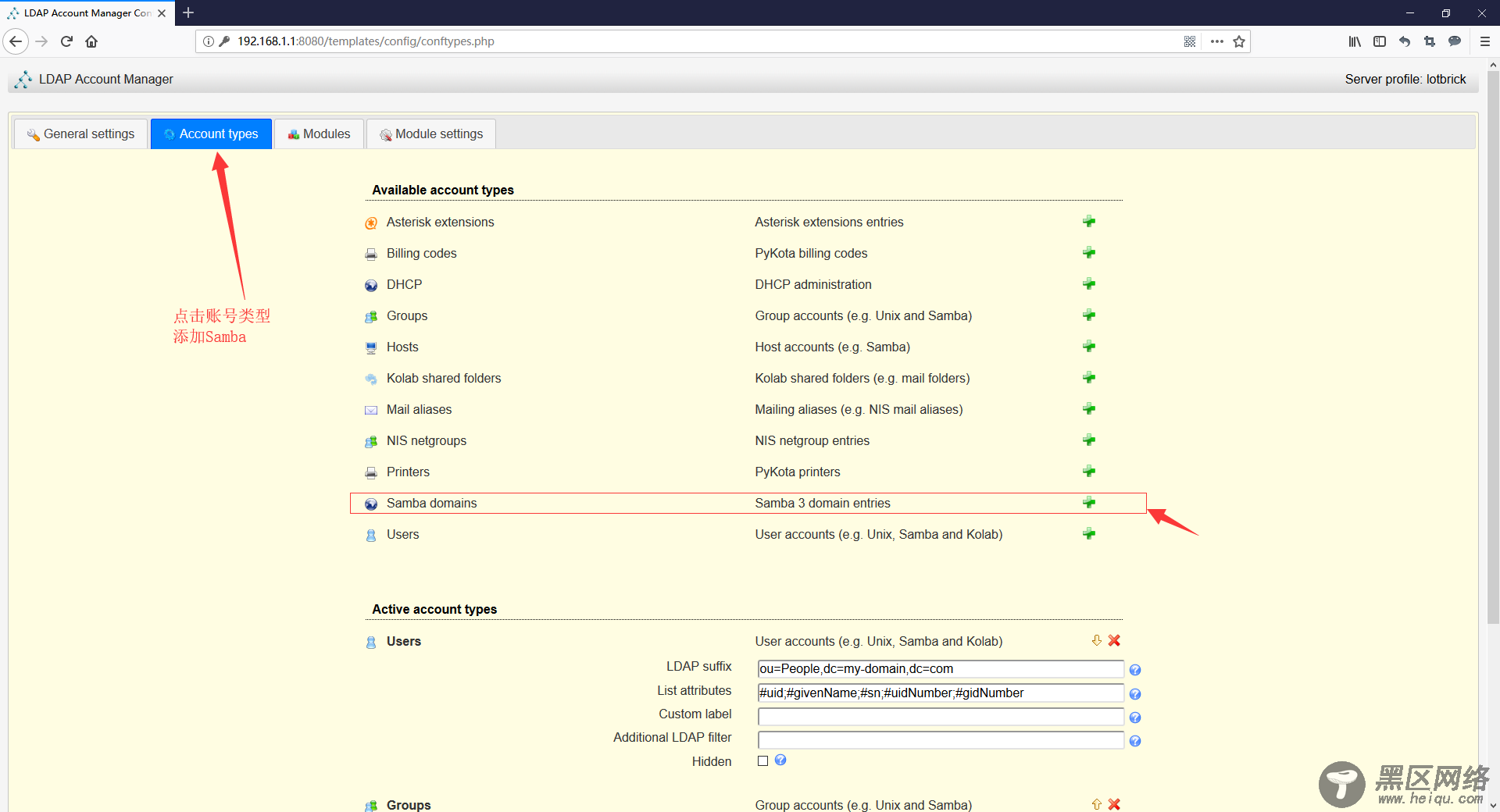This screenshot has width=1500, height=812.
Task: Select 'DHCP administration' description text
Action: pyautogui.click(x=813, y=284)
